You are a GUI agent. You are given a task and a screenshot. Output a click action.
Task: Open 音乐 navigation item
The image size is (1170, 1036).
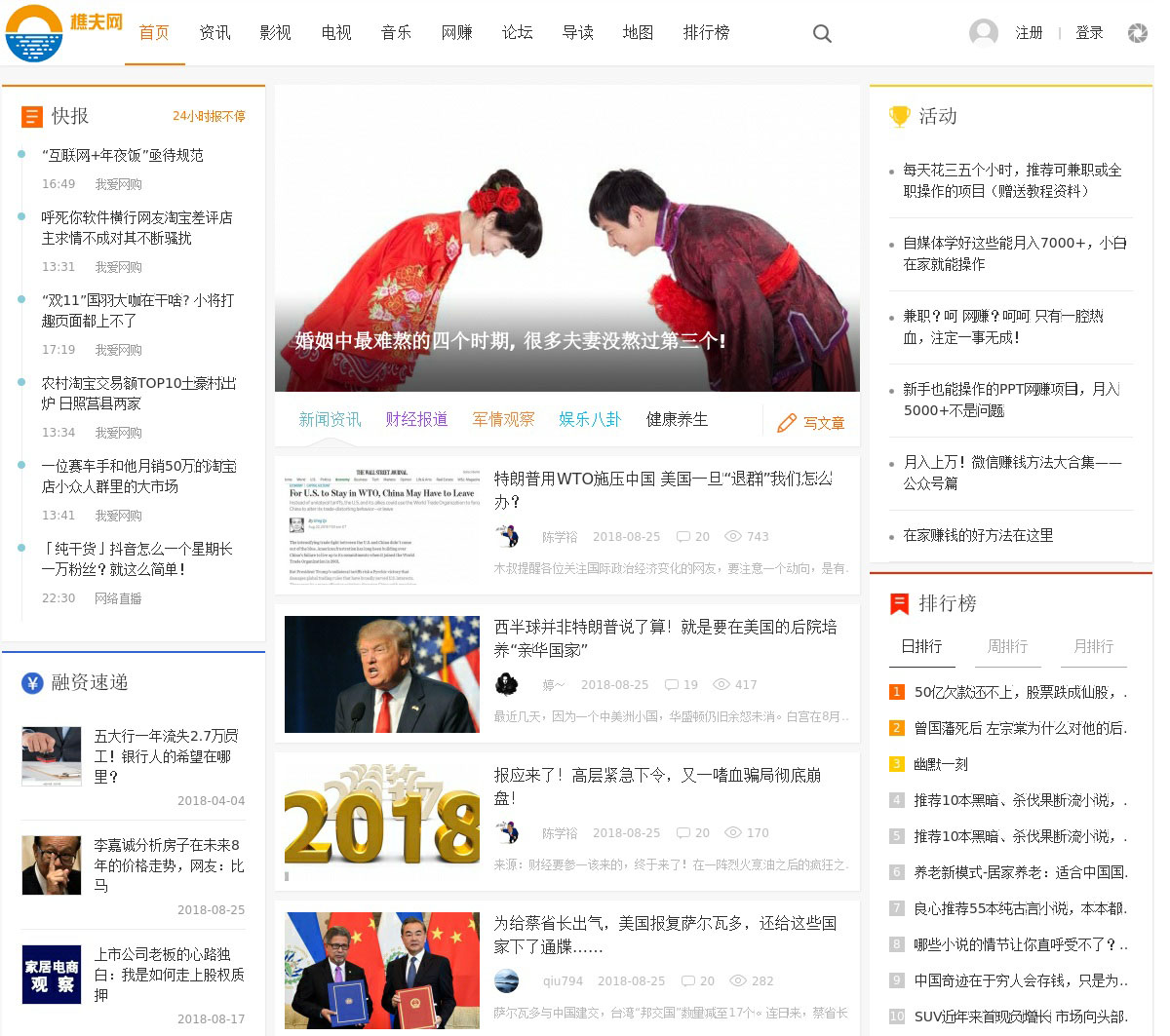(396, 33)
